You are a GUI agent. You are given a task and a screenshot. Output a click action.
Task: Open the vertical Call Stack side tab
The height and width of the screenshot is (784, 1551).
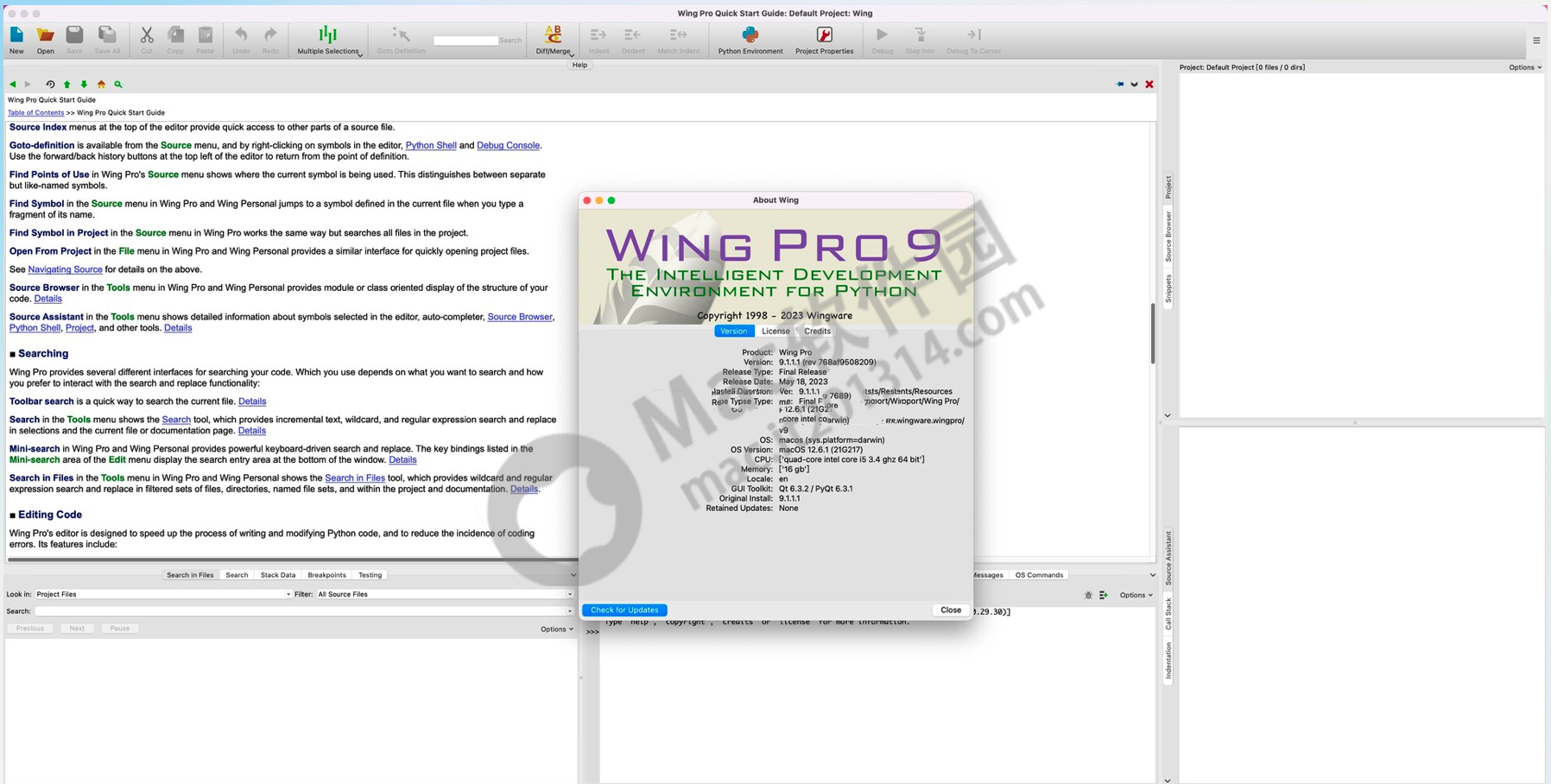point(1168,613)
